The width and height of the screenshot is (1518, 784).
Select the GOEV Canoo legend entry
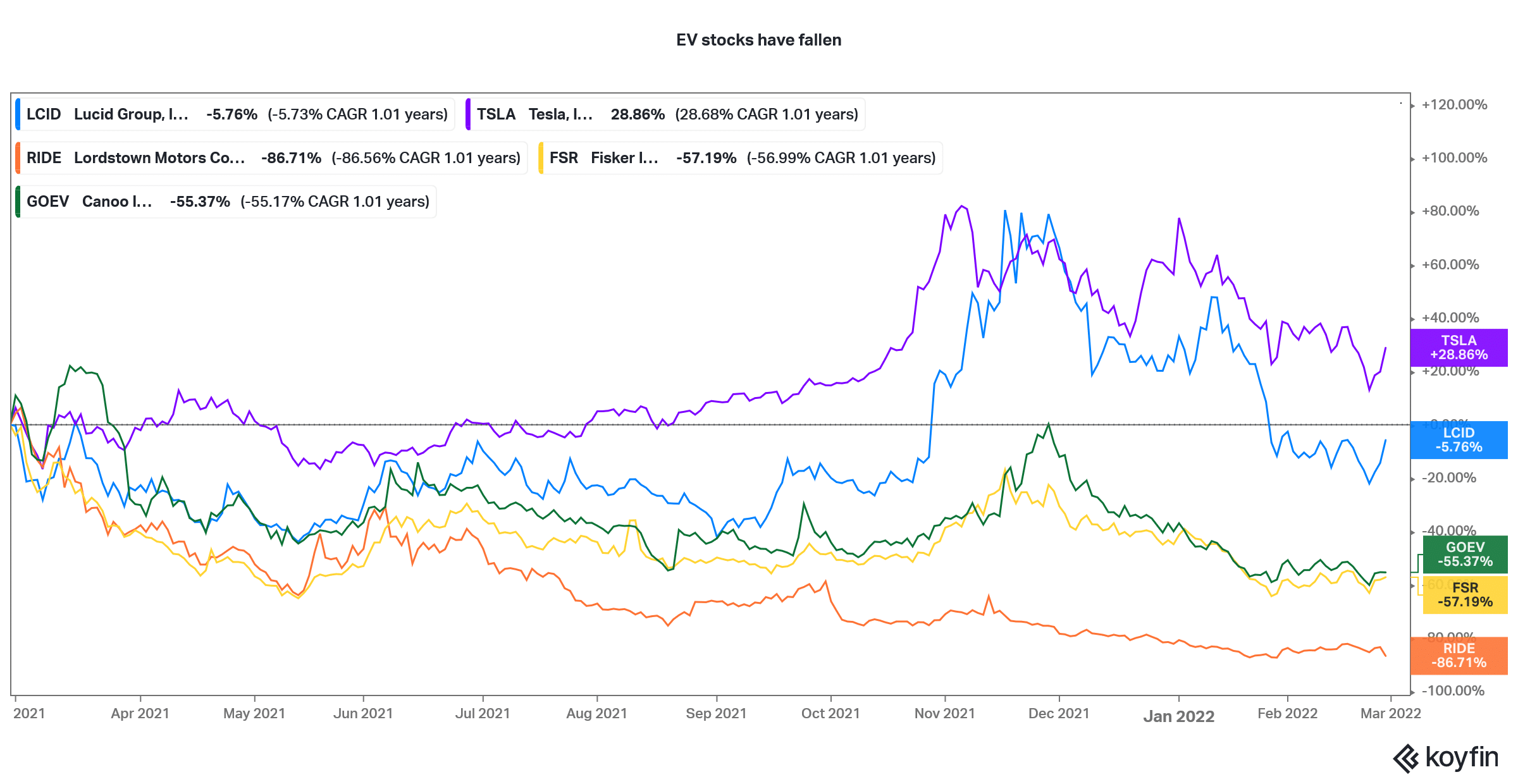pos(227,202)
